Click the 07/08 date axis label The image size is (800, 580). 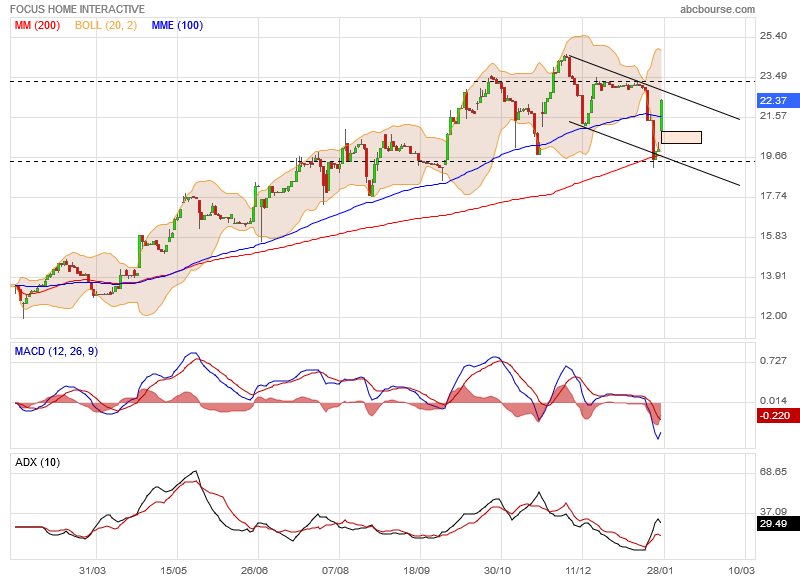335,570
